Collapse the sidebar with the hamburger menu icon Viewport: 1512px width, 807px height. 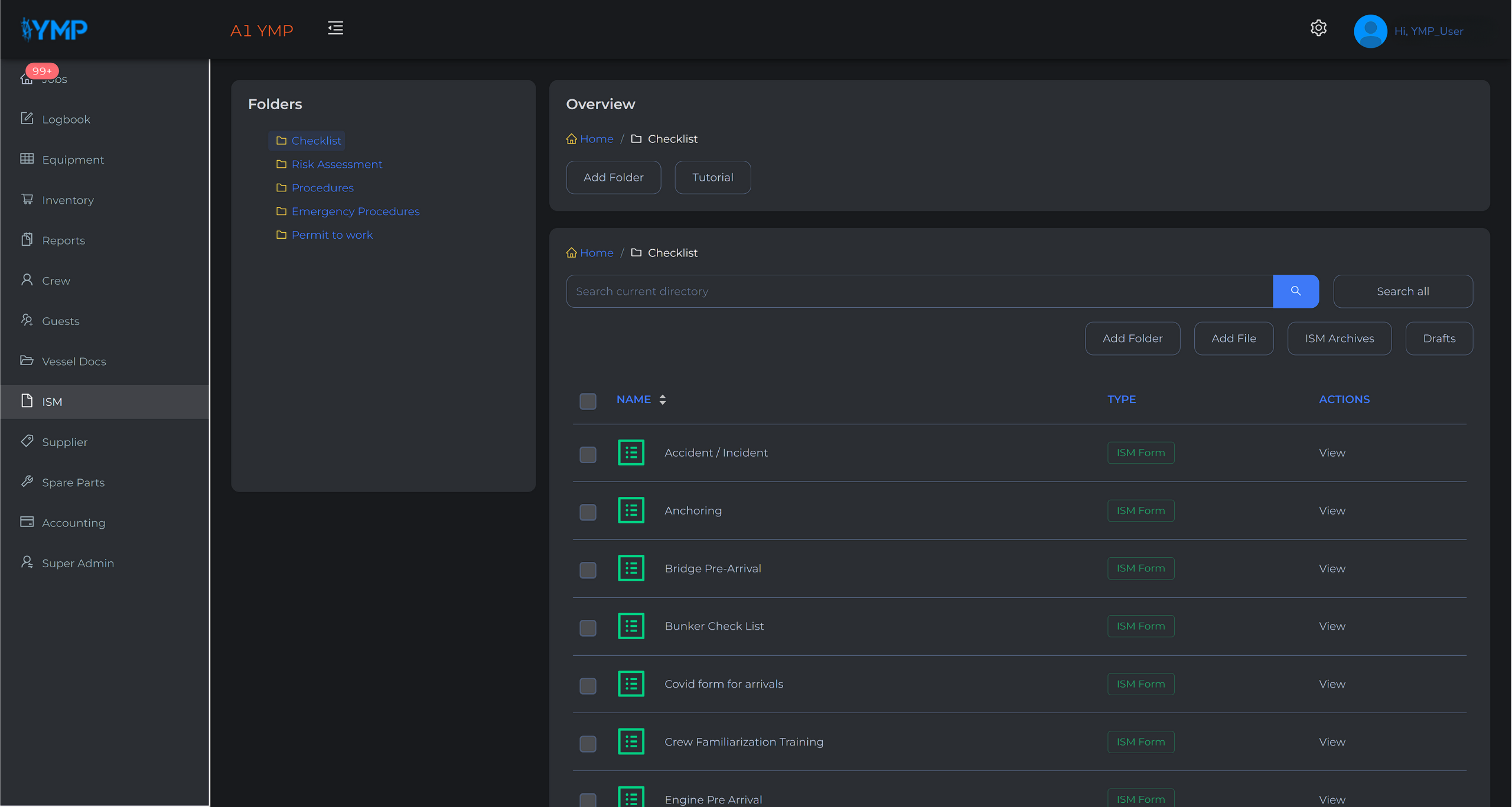tap(335, 28)
